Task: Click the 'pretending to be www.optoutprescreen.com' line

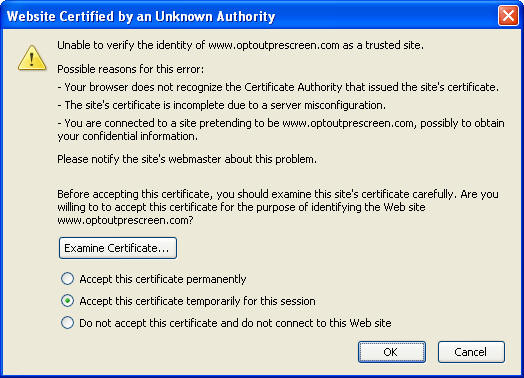Action: pyautogui.click(x=281, y=130)
